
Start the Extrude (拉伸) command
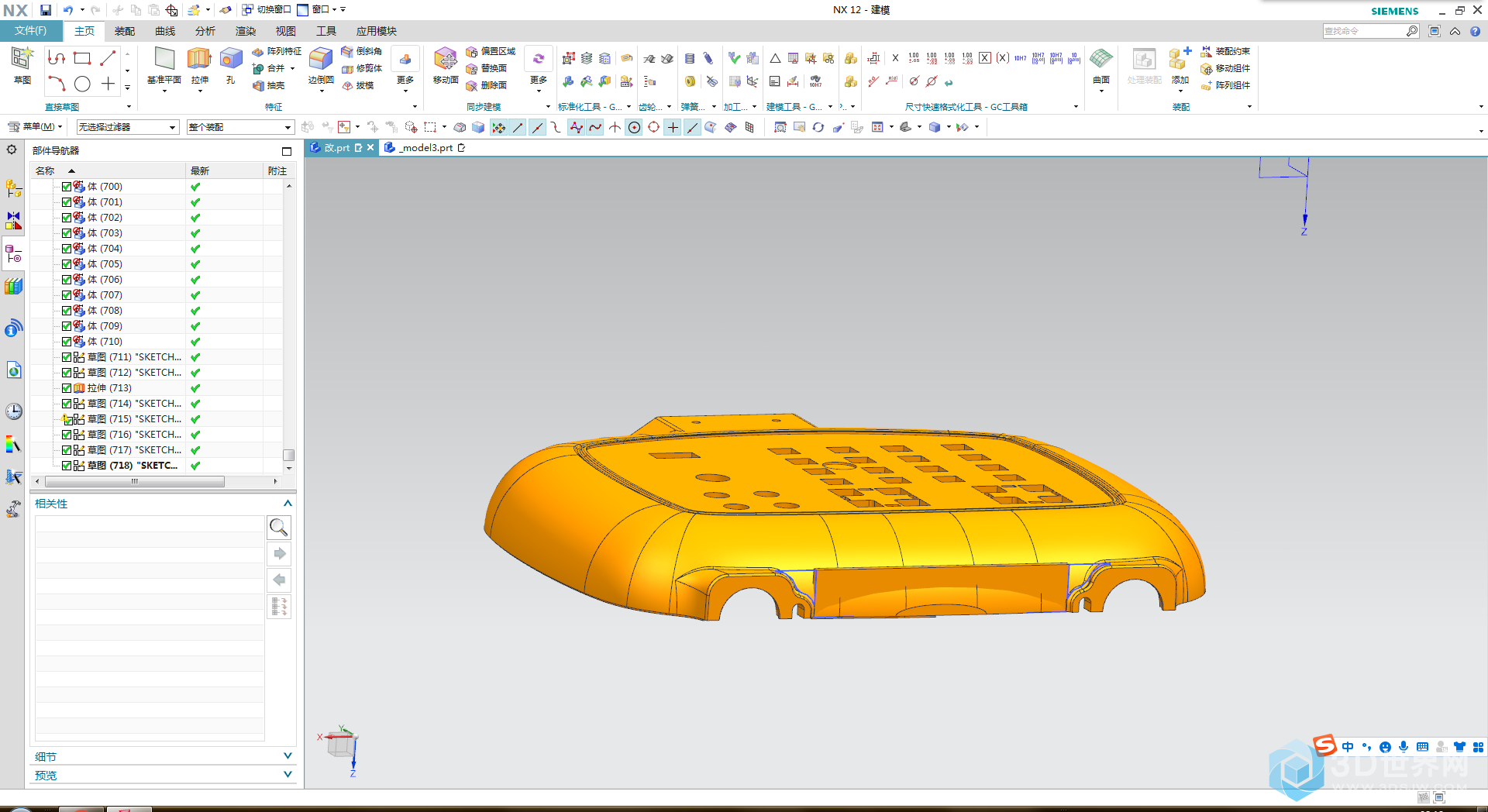coord(200,65)
